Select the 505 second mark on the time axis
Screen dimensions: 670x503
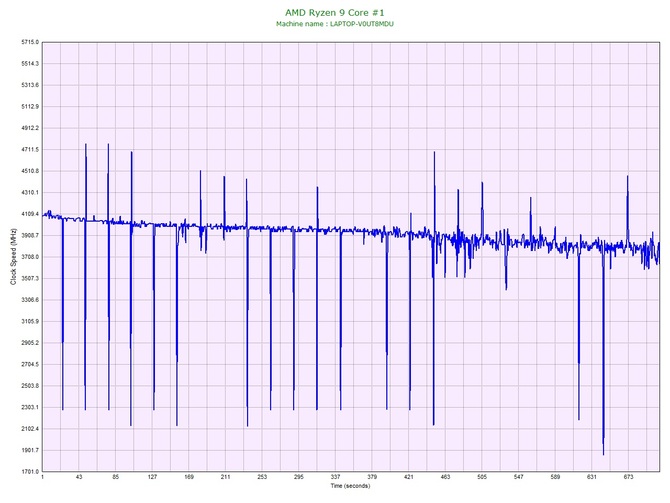pos(482,478)
